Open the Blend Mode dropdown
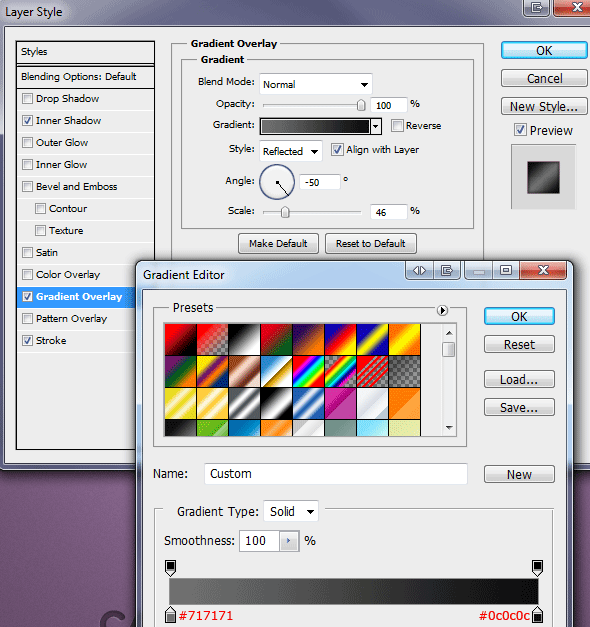Screen dimensions: 590x627 316,84
